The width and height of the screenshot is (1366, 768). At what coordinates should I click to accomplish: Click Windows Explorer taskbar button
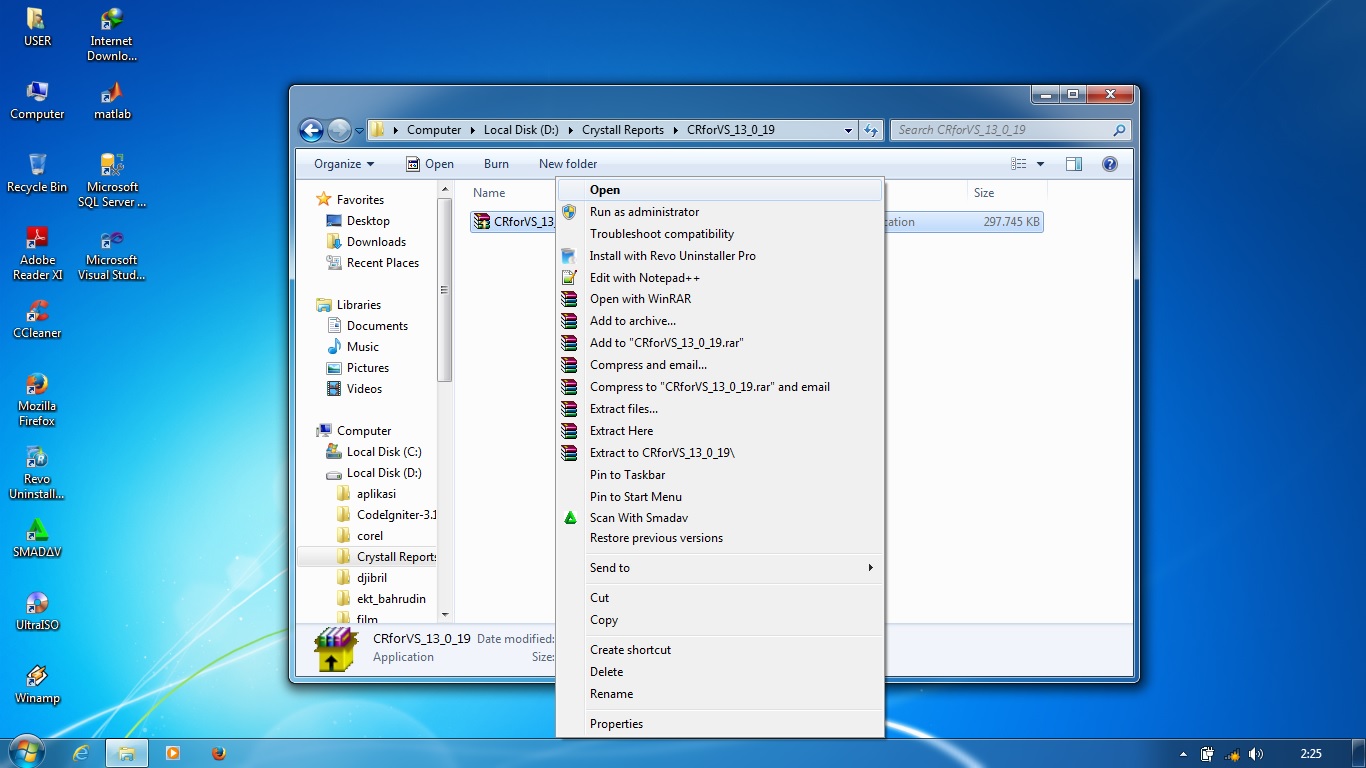point(127,753)
